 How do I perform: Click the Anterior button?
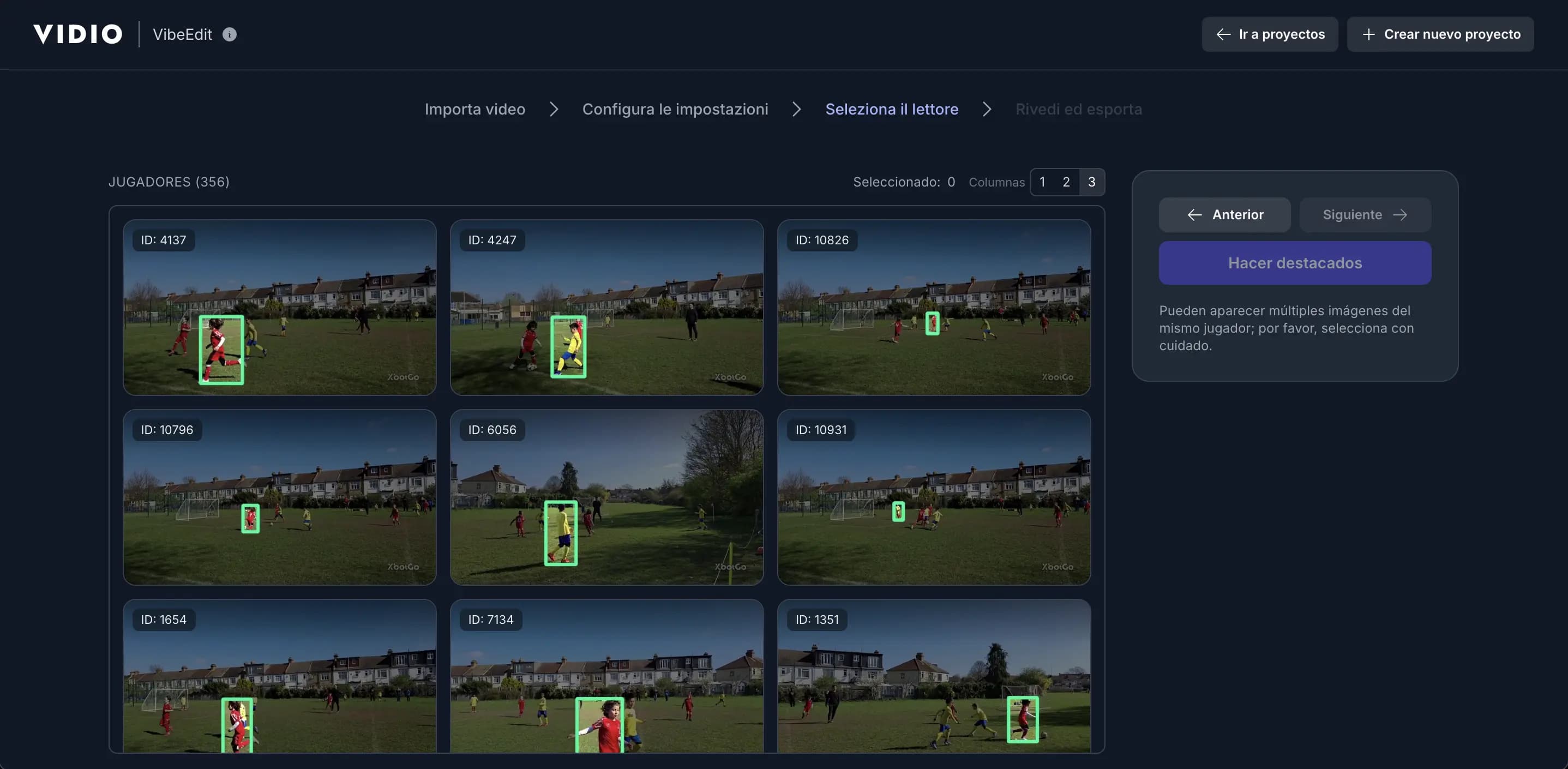[x=1225, y=214]
